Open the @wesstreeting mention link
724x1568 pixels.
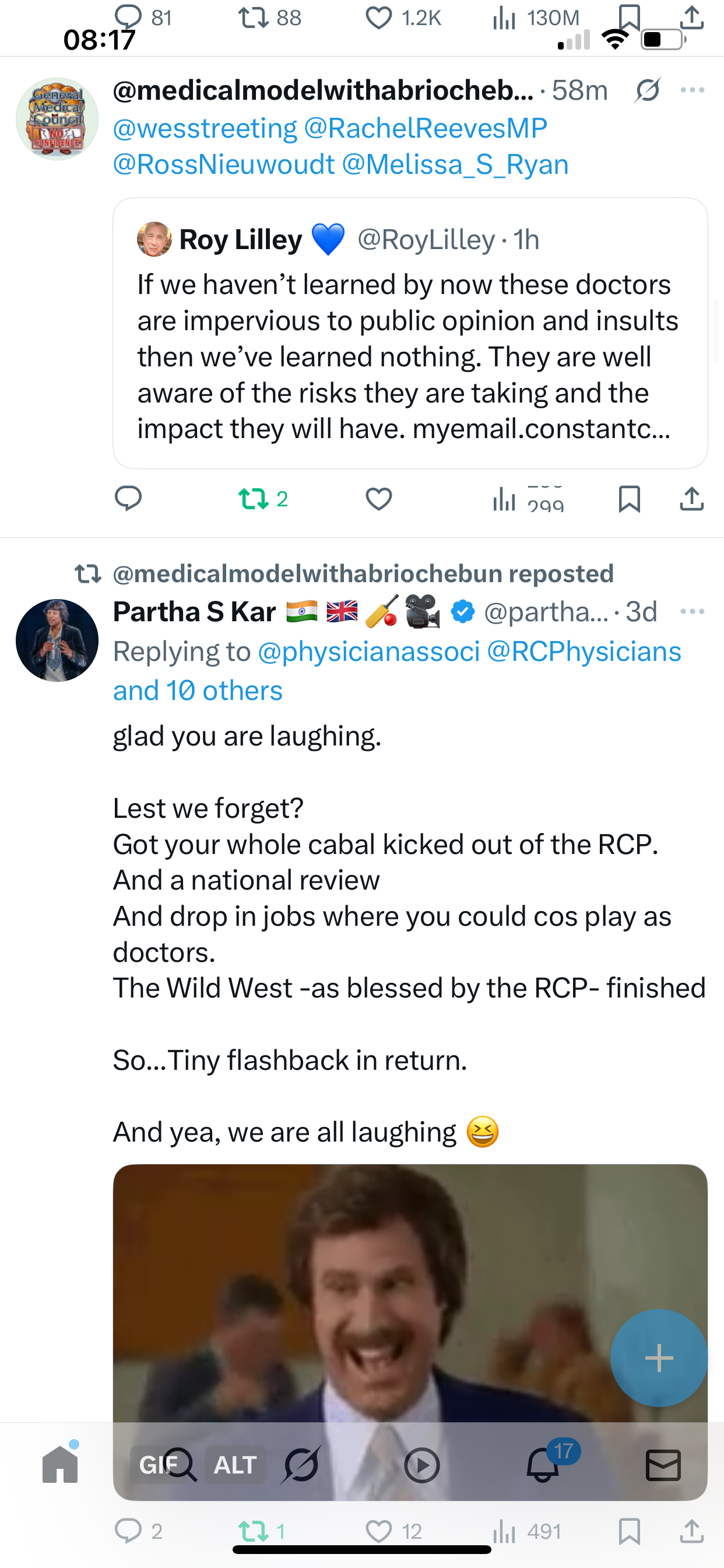pos(205,128)
